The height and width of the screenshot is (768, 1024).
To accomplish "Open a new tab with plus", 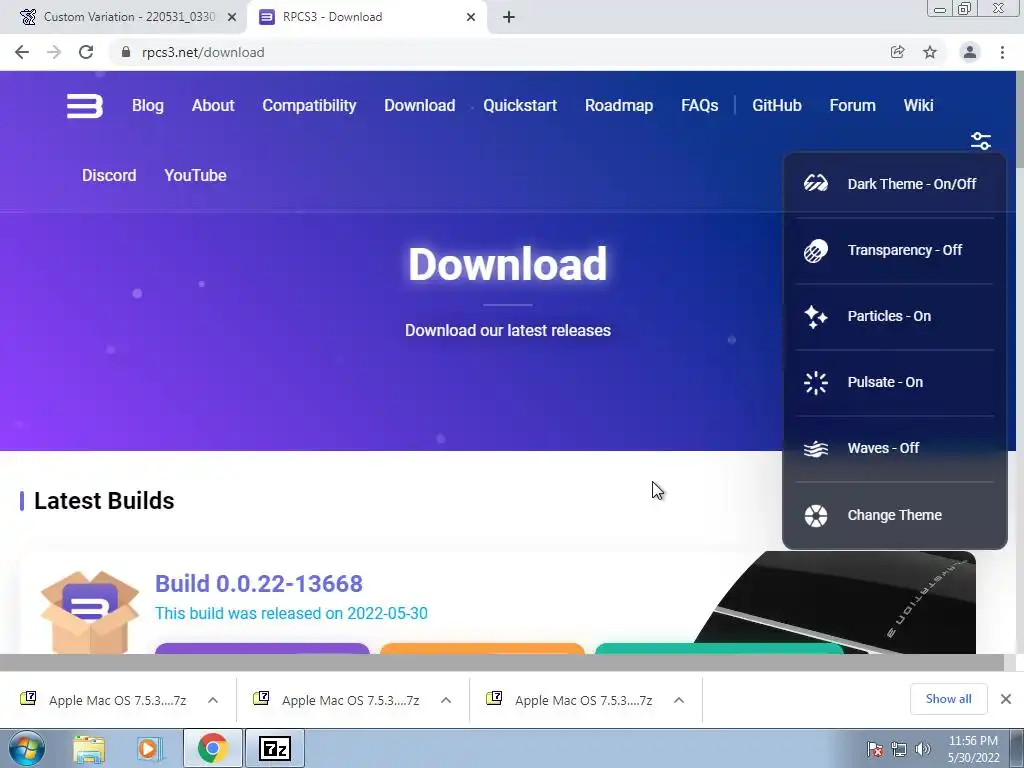I will 509,17.
